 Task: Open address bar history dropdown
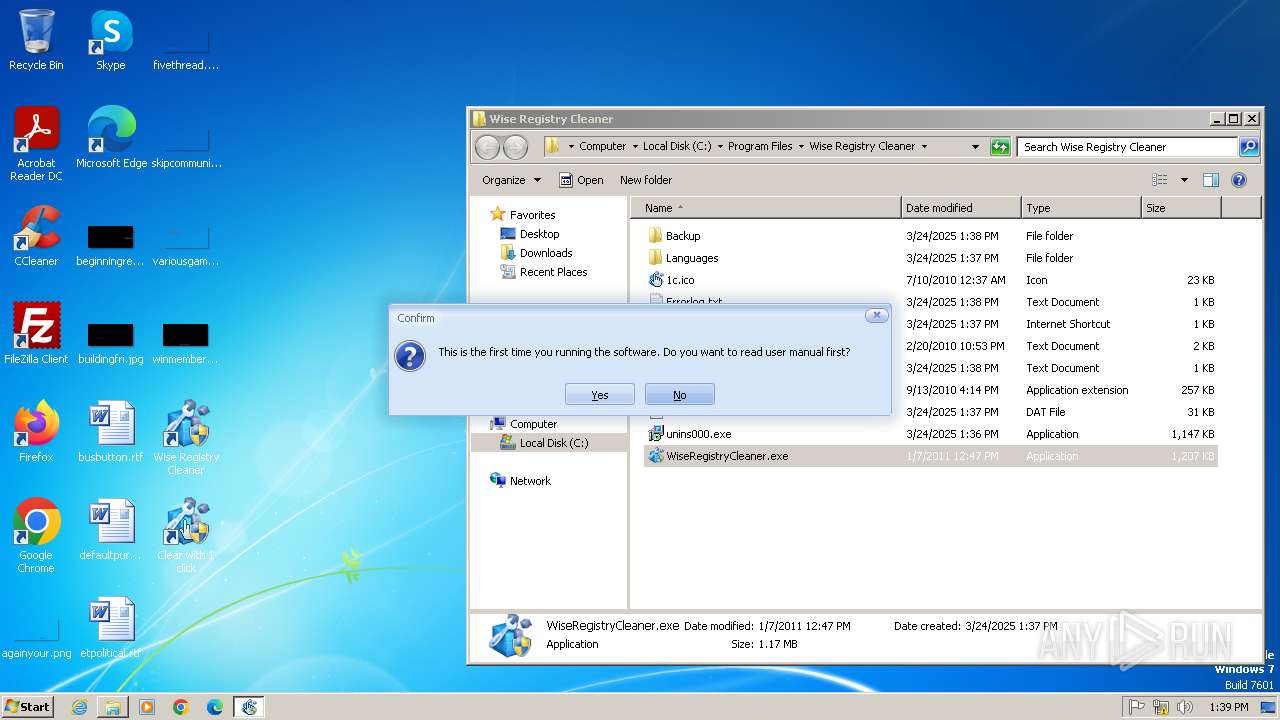pyautogui.click(x=975, y=146)
